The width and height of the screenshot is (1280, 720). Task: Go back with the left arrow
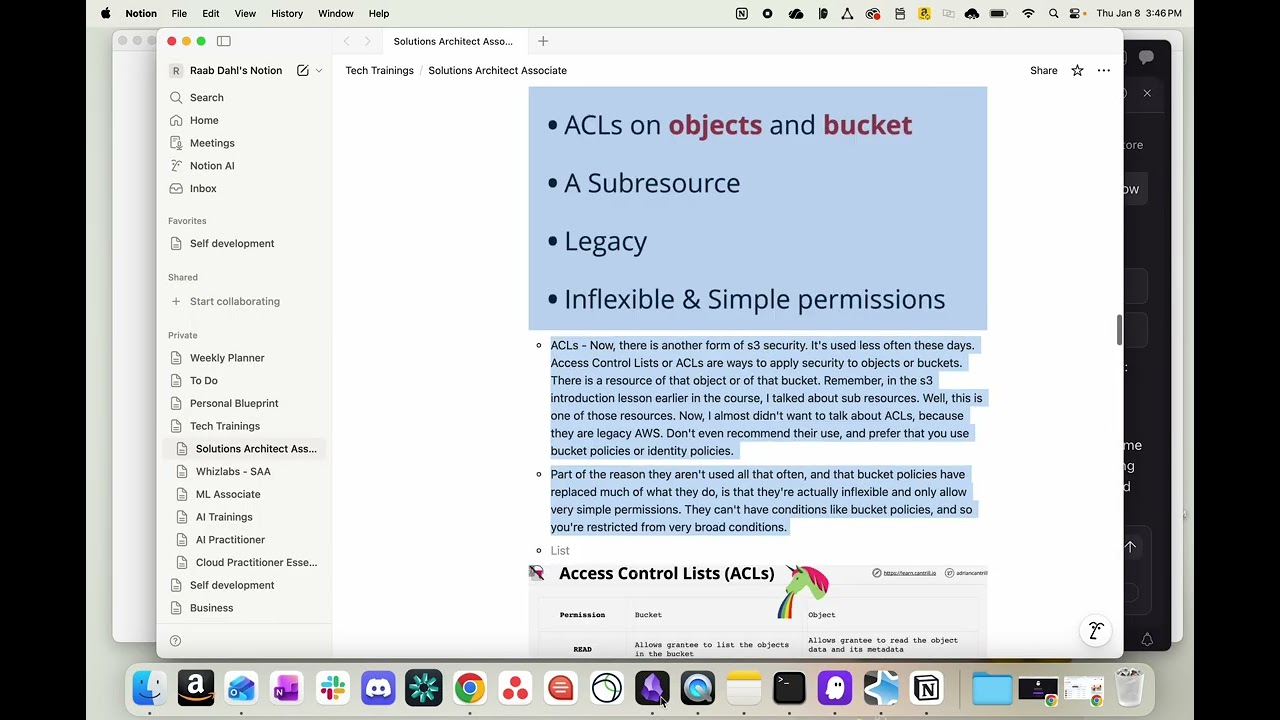click(346, 41)
